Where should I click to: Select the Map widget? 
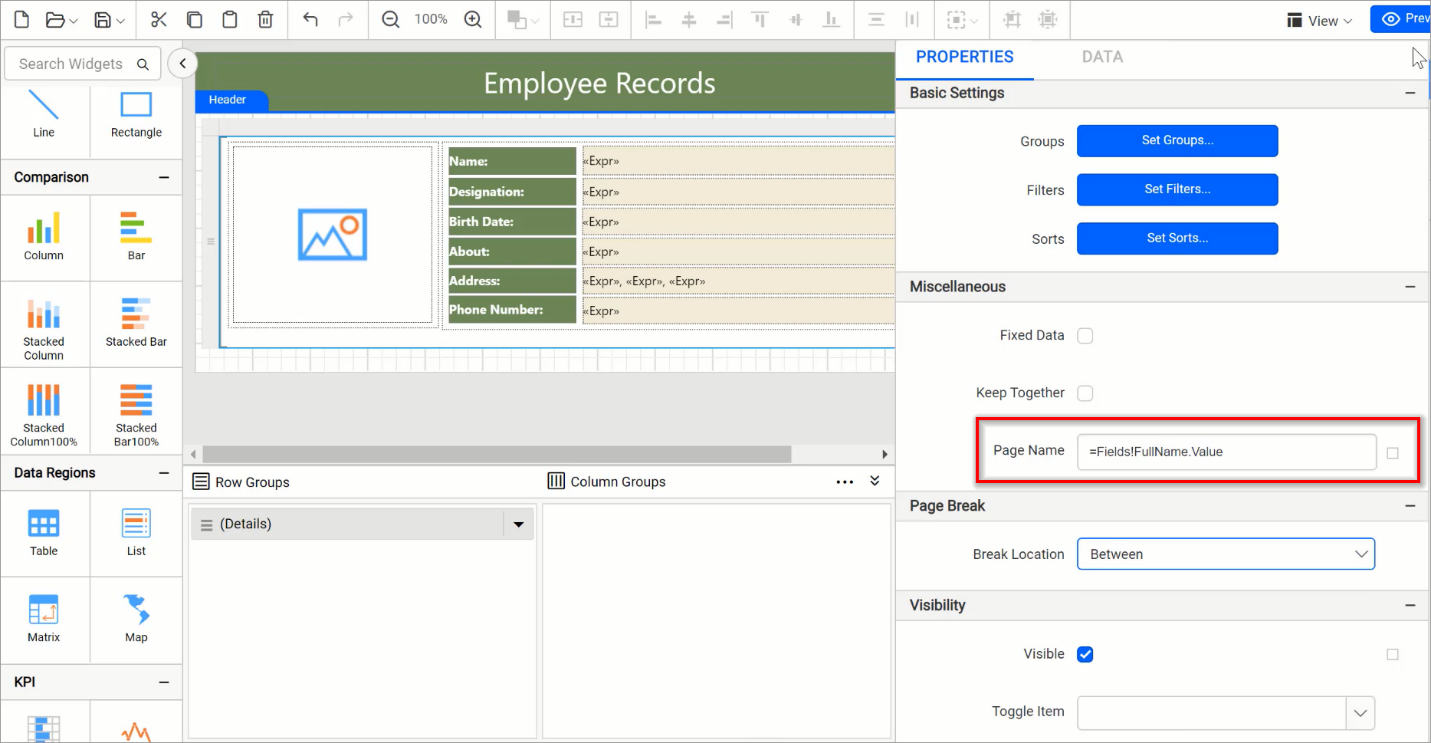[x=136, y=619]
